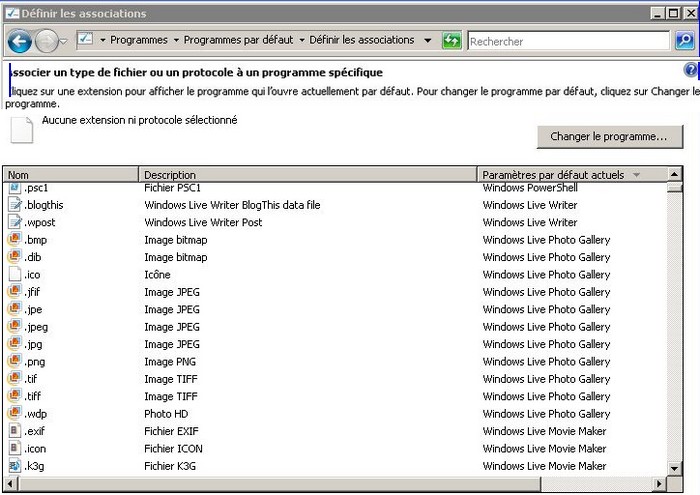
Task: Select the .wdp Photo Gallery icon
Action: (15, 413)
